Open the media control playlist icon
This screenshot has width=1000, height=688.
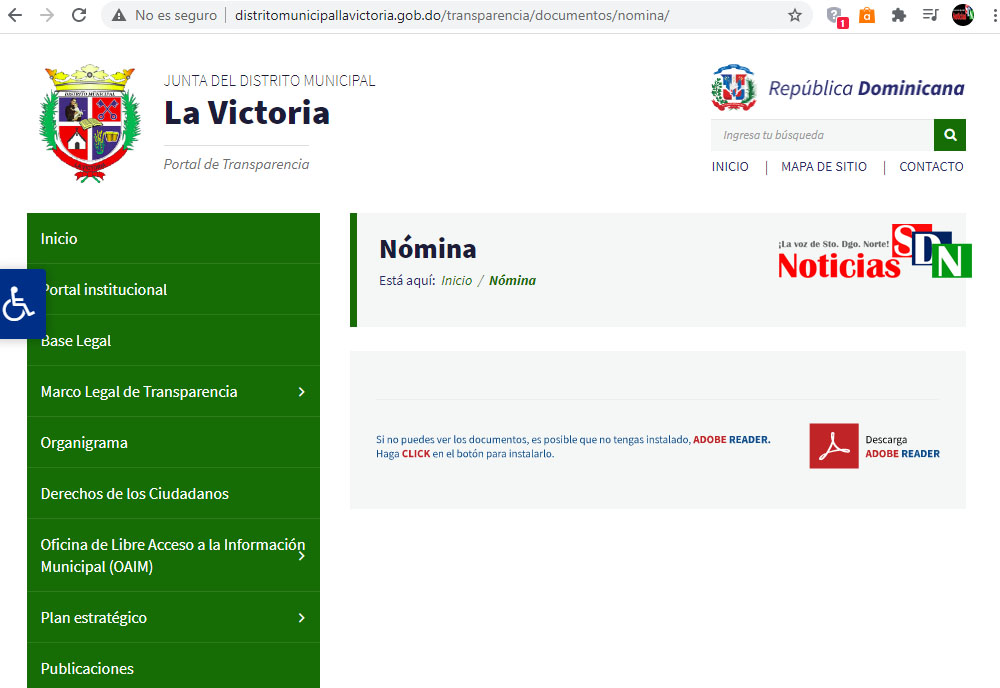[x=930, y=15]
